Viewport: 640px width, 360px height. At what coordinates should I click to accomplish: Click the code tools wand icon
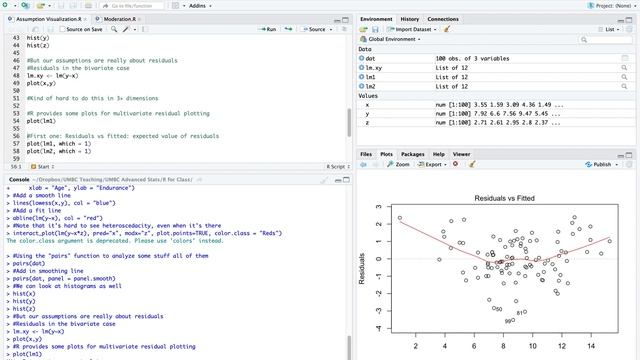point(126,29)
